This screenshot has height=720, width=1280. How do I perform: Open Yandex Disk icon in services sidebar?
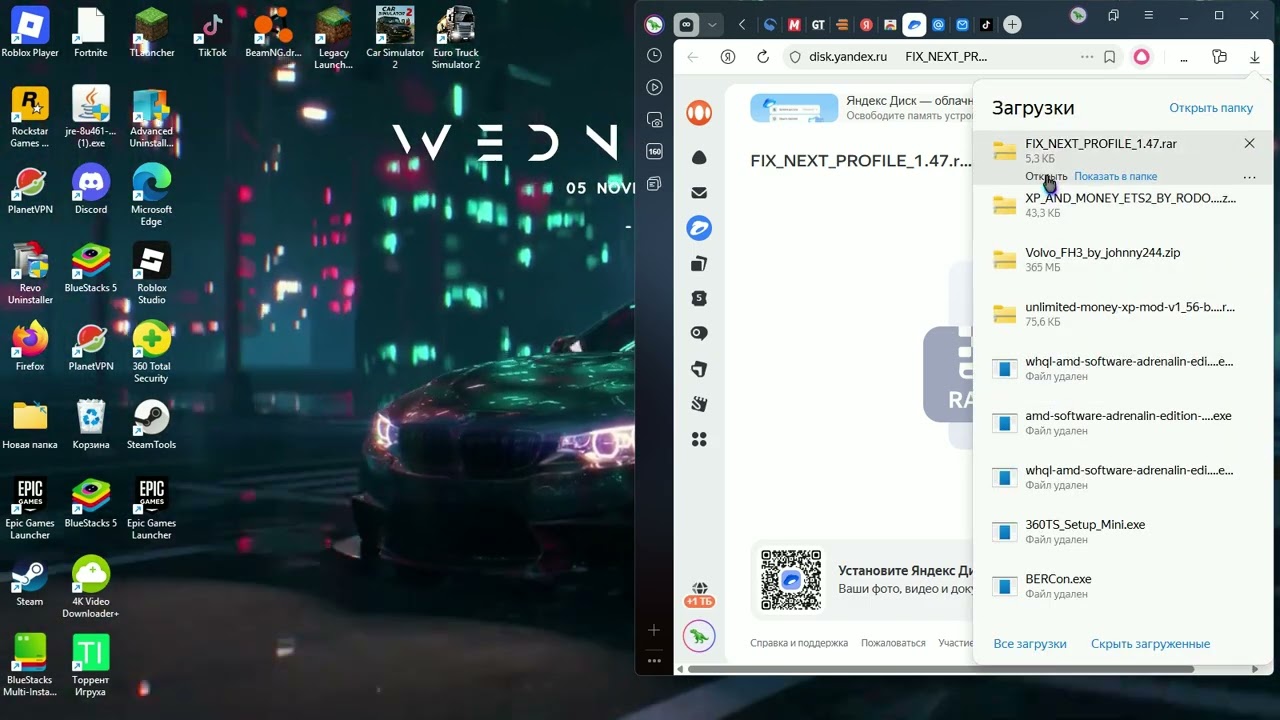(699, 228)
